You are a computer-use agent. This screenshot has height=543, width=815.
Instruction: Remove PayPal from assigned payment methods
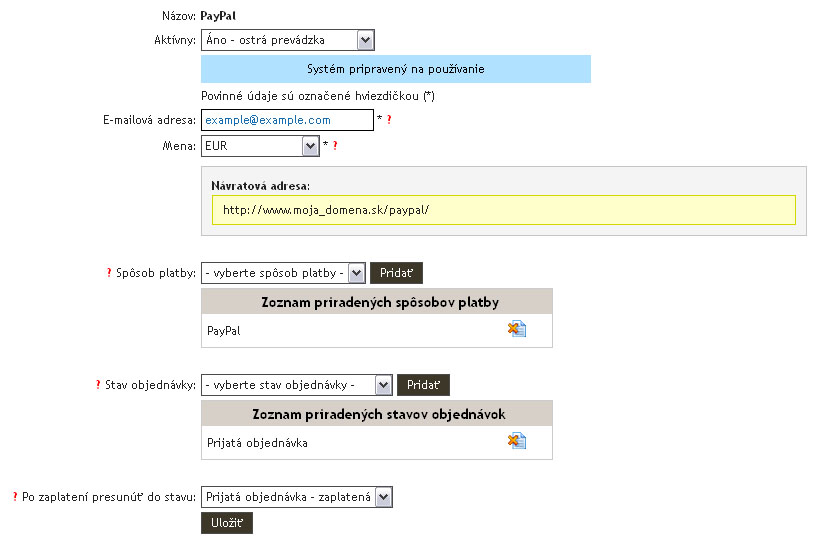(x=516, y=329)
